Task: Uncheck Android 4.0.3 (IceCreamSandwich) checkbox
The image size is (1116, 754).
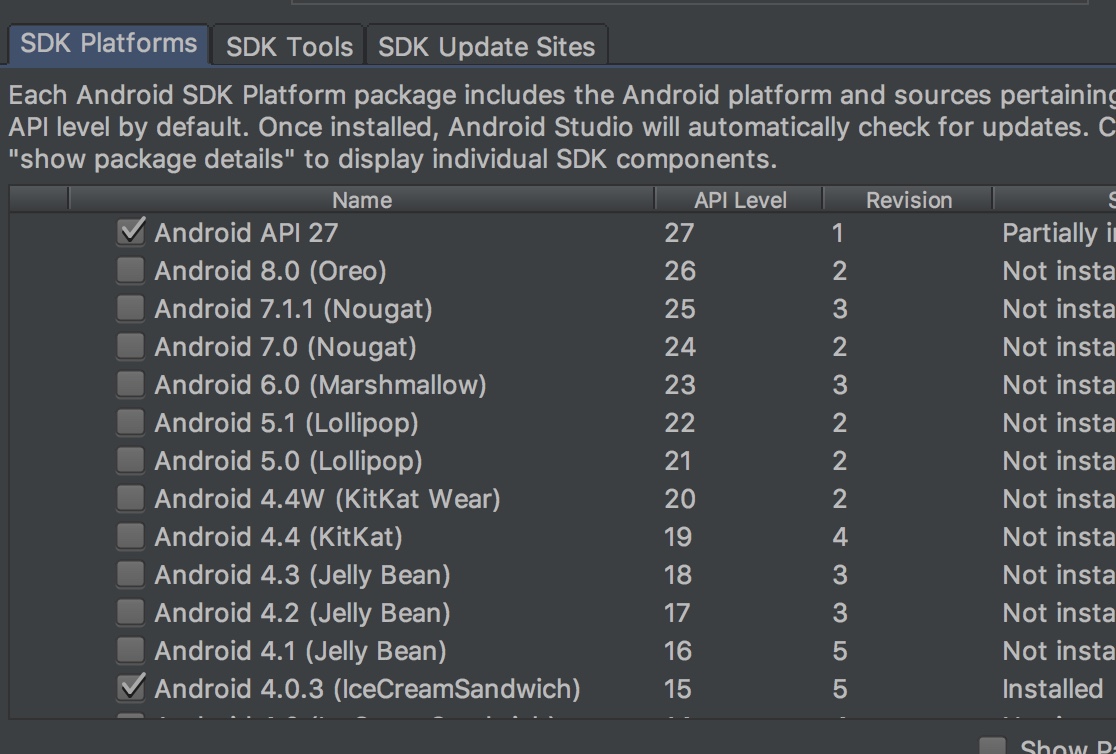Action: point(130,689)
